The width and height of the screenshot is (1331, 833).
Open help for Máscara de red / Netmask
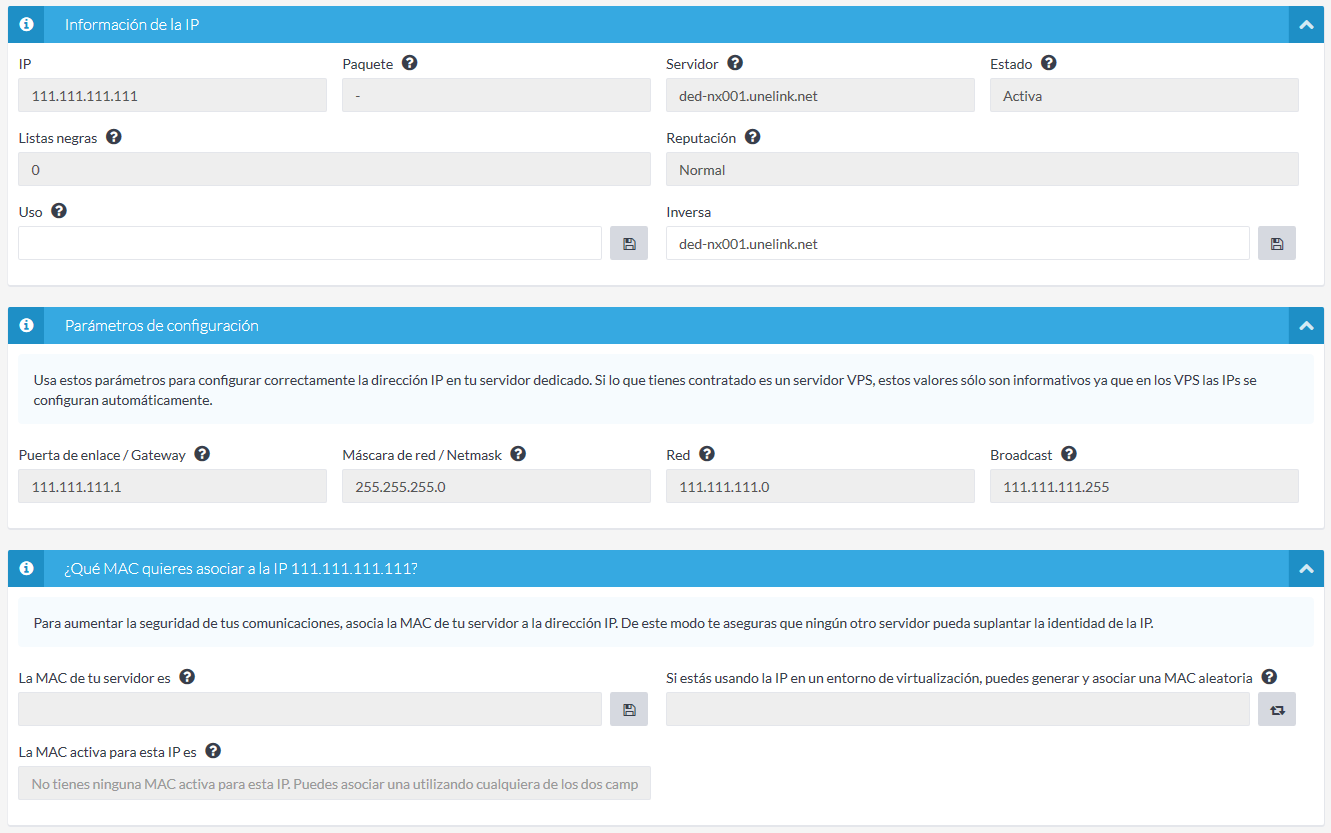(518, 454)
